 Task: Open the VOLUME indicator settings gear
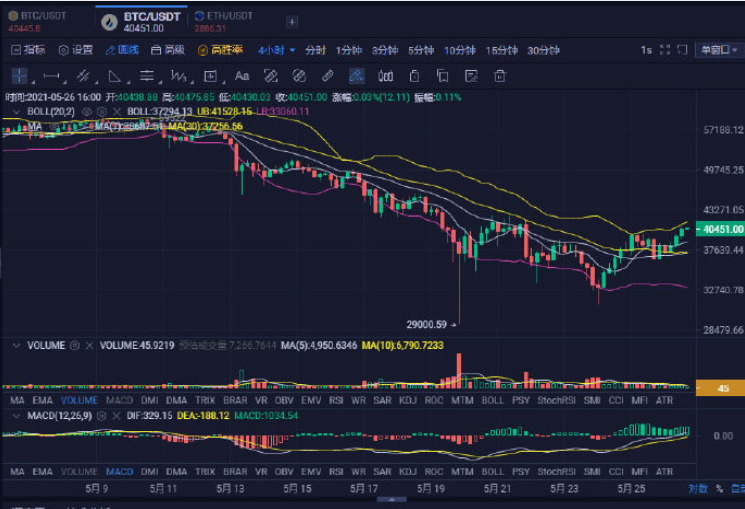(x=75, y=346)
